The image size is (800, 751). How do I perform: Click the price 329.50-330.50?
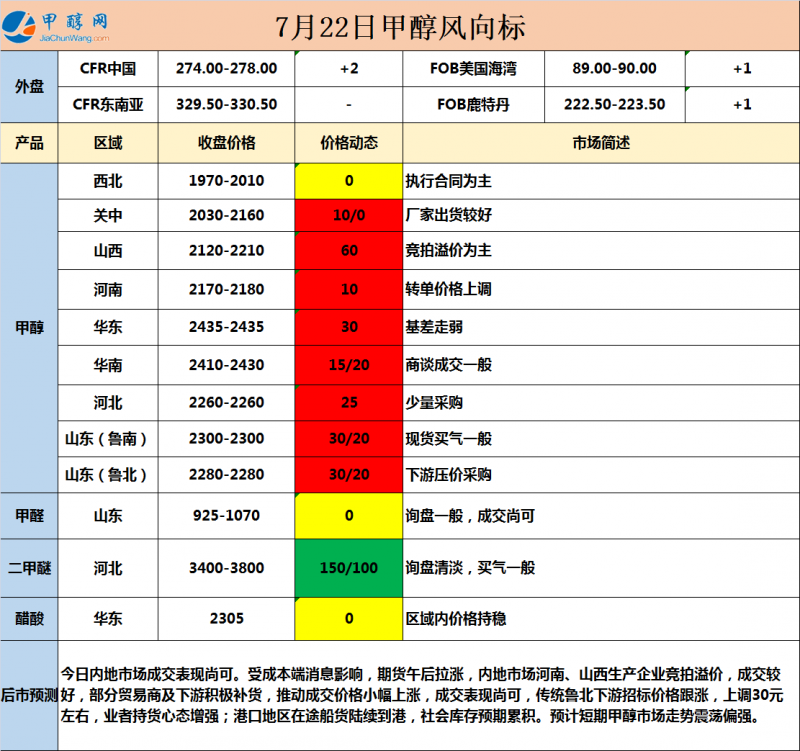[227, 105]
